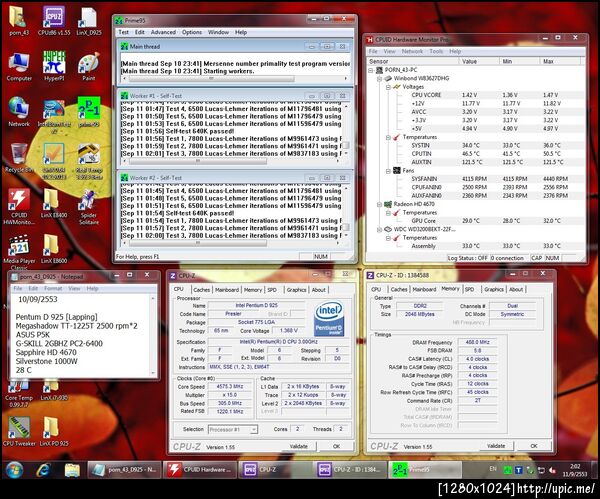
Task: Click the EN language indicator in taskbar
Action: point(492,469)
